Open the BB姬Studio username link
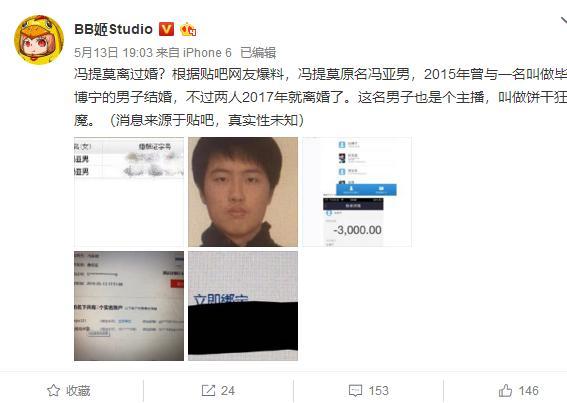The height and width of the screenshot is (403, 567). tap(114, 29)
